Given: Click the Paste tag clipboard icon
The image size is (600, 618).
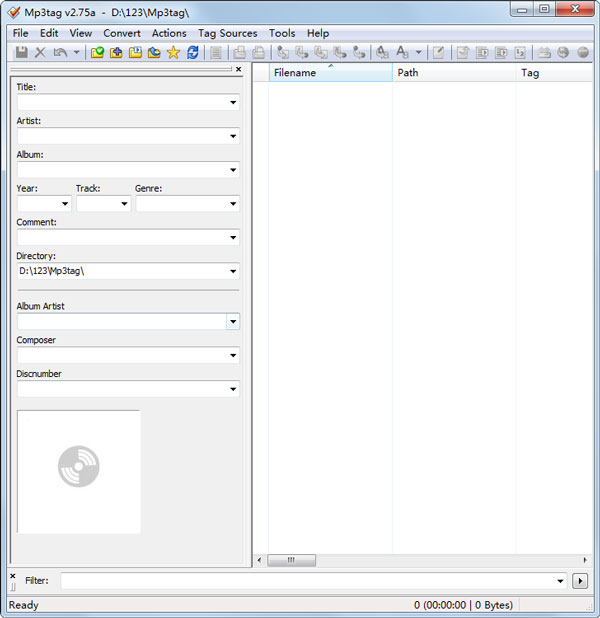Looking at the screenshot, I should click(x=258, y=52).
